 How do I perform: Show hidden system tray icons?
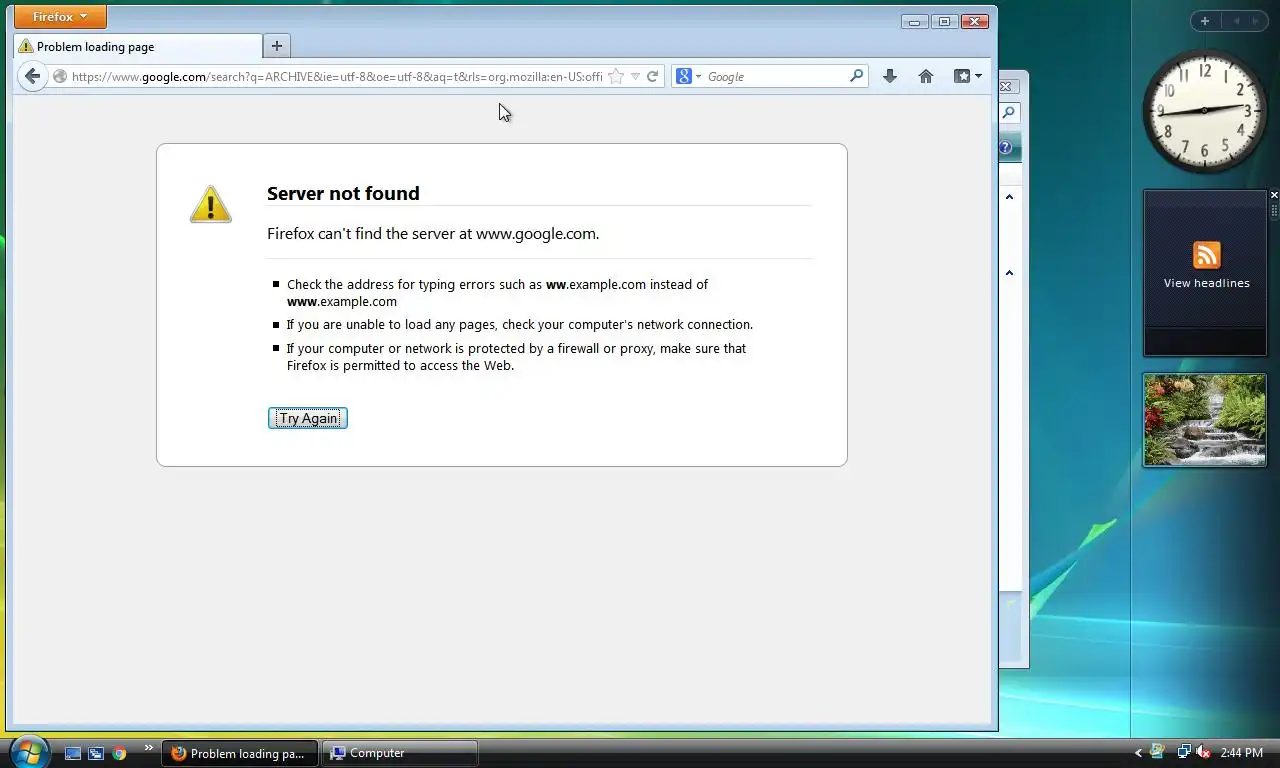point(1138,753)
